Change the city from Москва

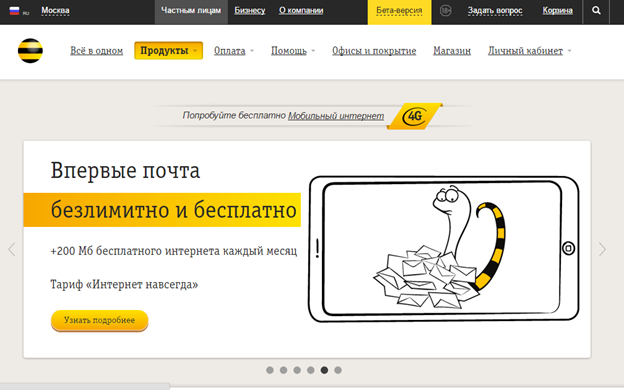[x=55, y=10]
